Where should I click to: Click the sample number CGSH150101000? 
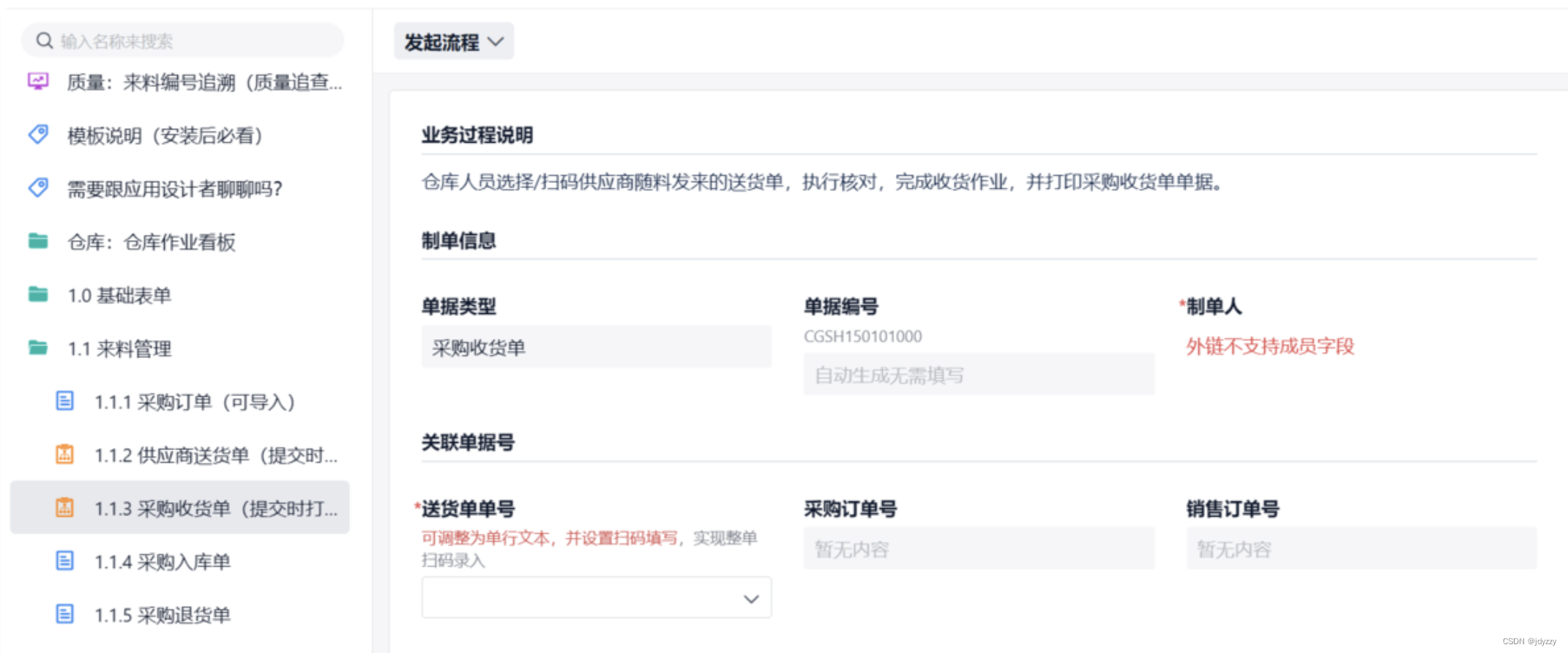coord(863,336)
